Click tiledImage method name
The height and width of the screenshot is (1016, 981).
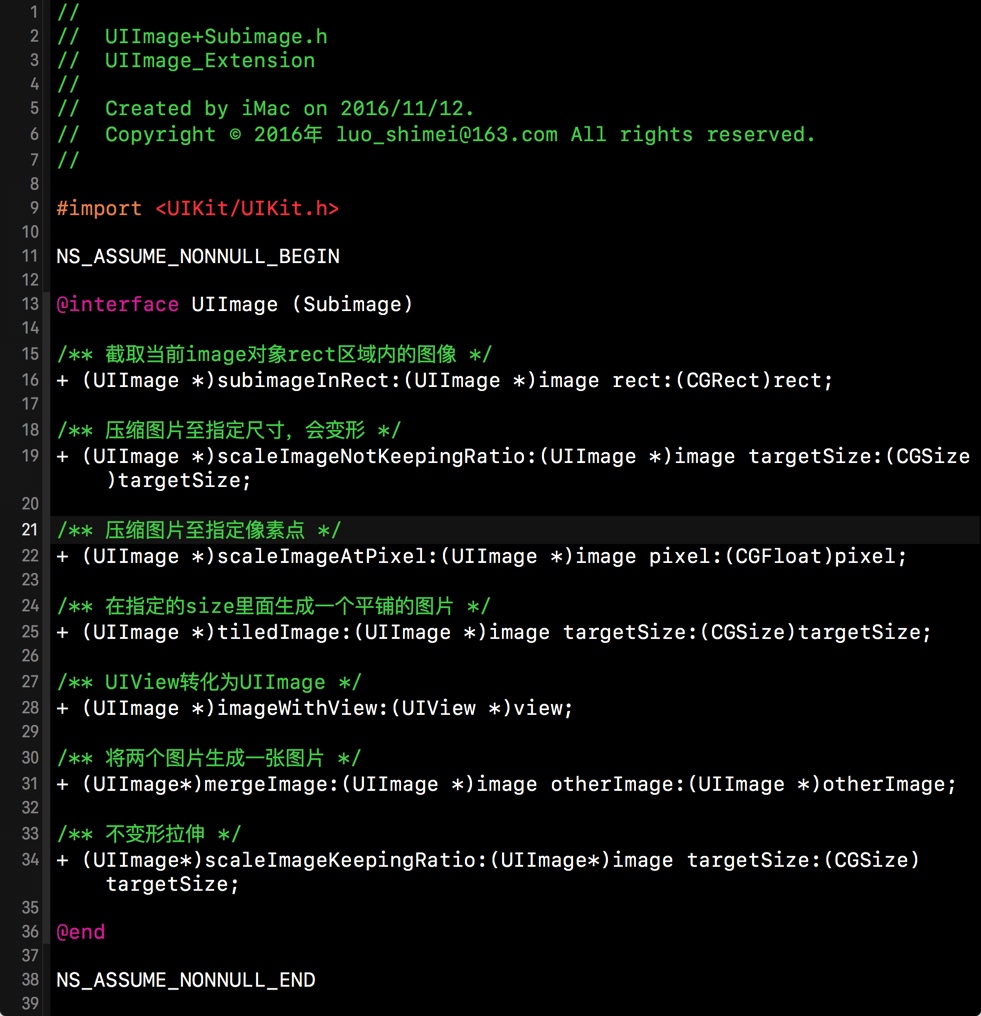[284, 632]
